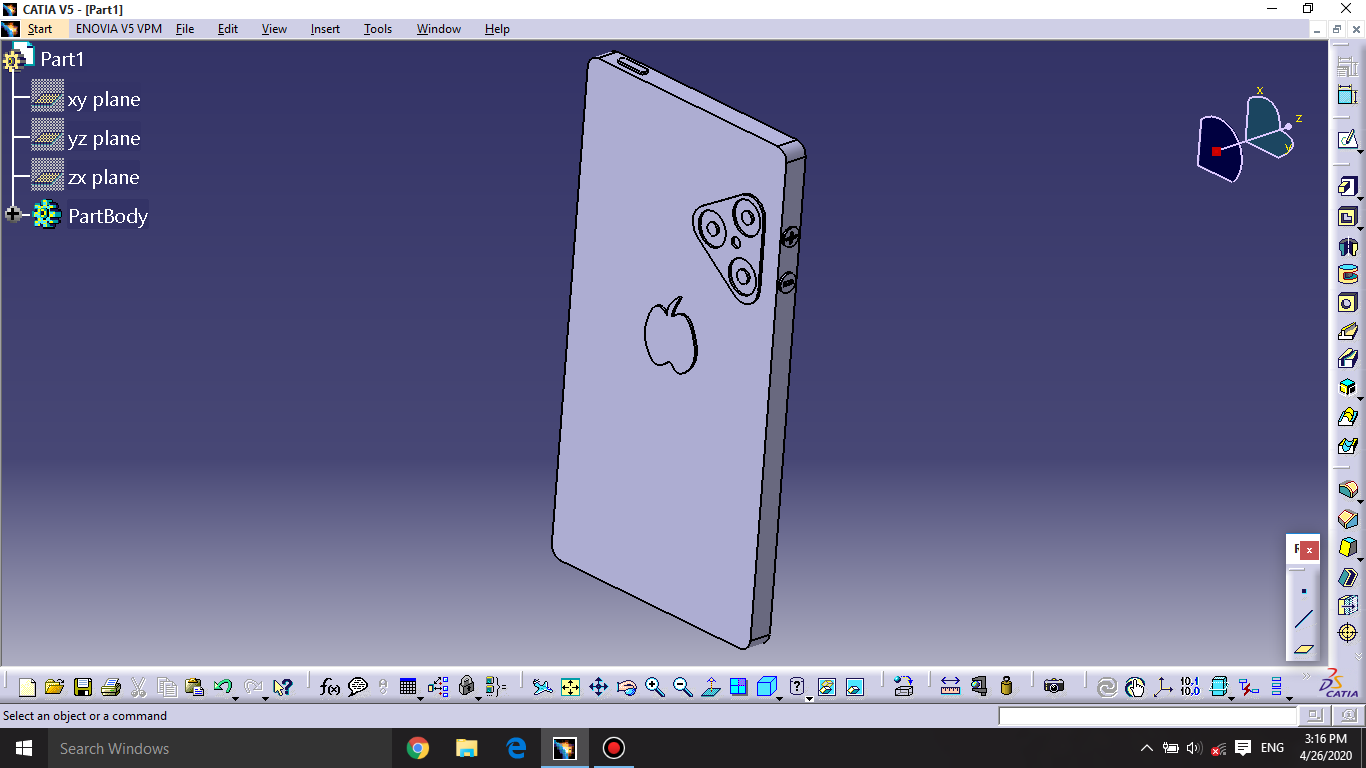1366x768 pixels.
Task: Click the Fit All In view icon
Action: pos(570,687)
